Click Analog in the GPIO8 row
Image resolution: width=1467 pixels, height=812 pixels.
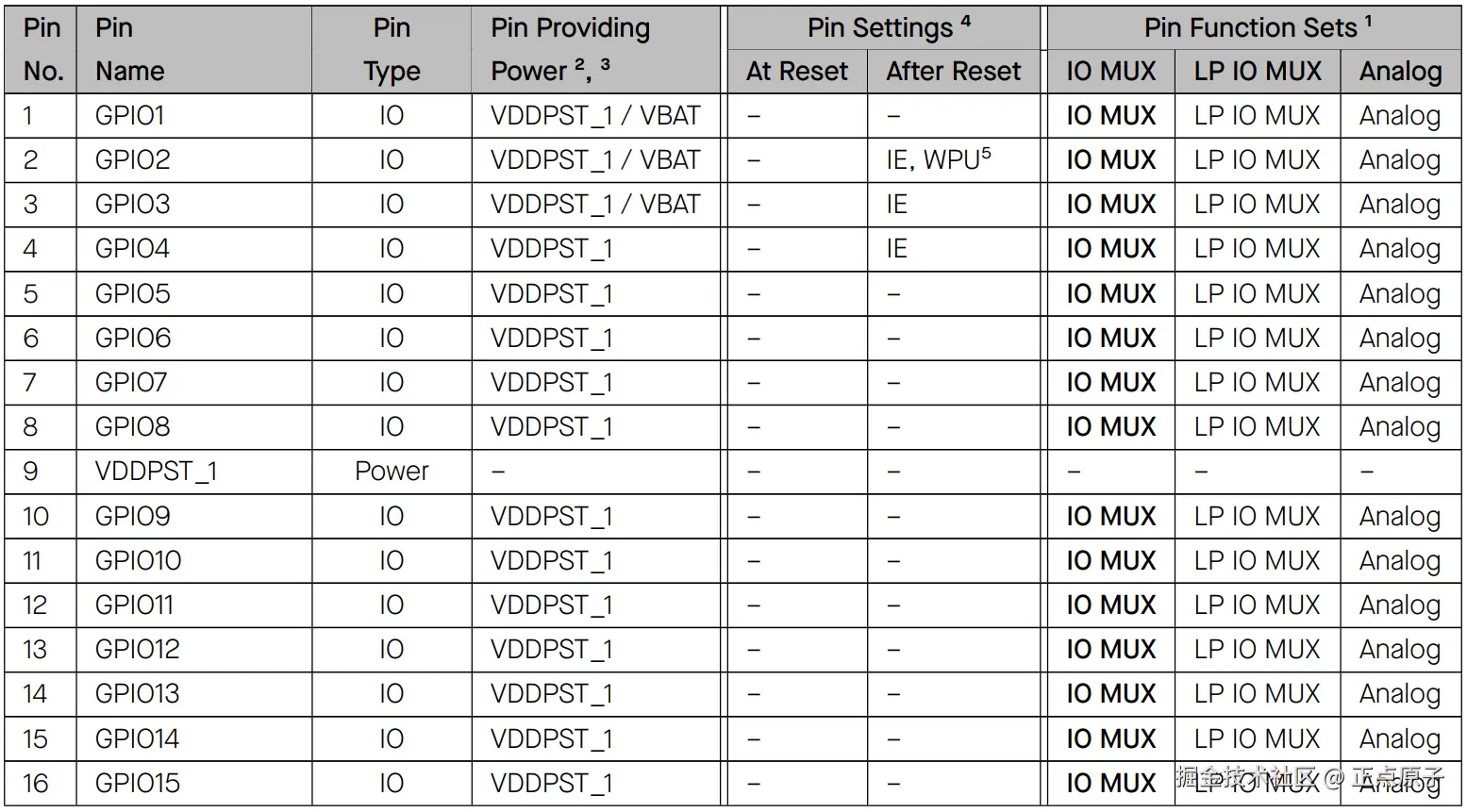tap(1399, 427)
